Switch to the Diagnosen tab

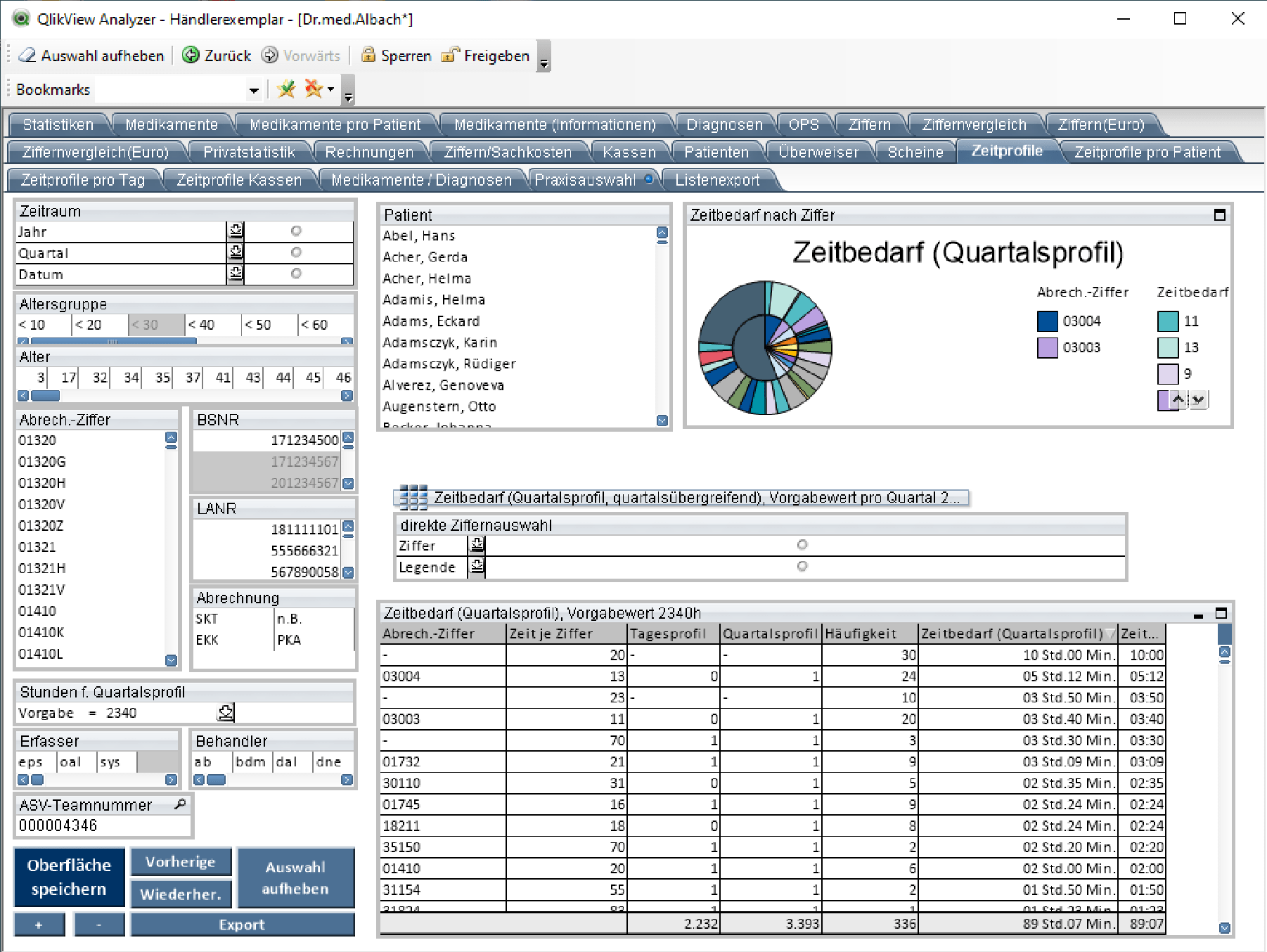pos(723,125)
